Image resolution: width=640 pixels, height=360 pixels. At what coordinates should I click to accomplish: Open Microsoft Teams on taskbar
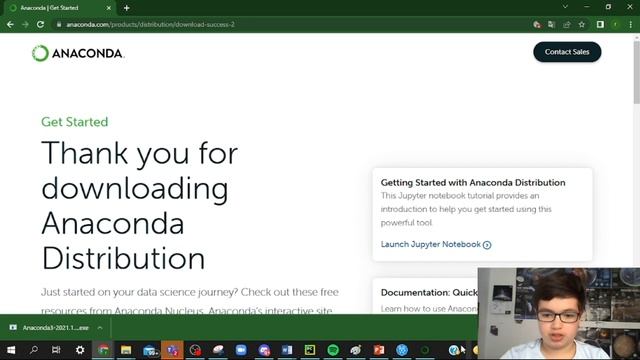(x=172, y=350)
